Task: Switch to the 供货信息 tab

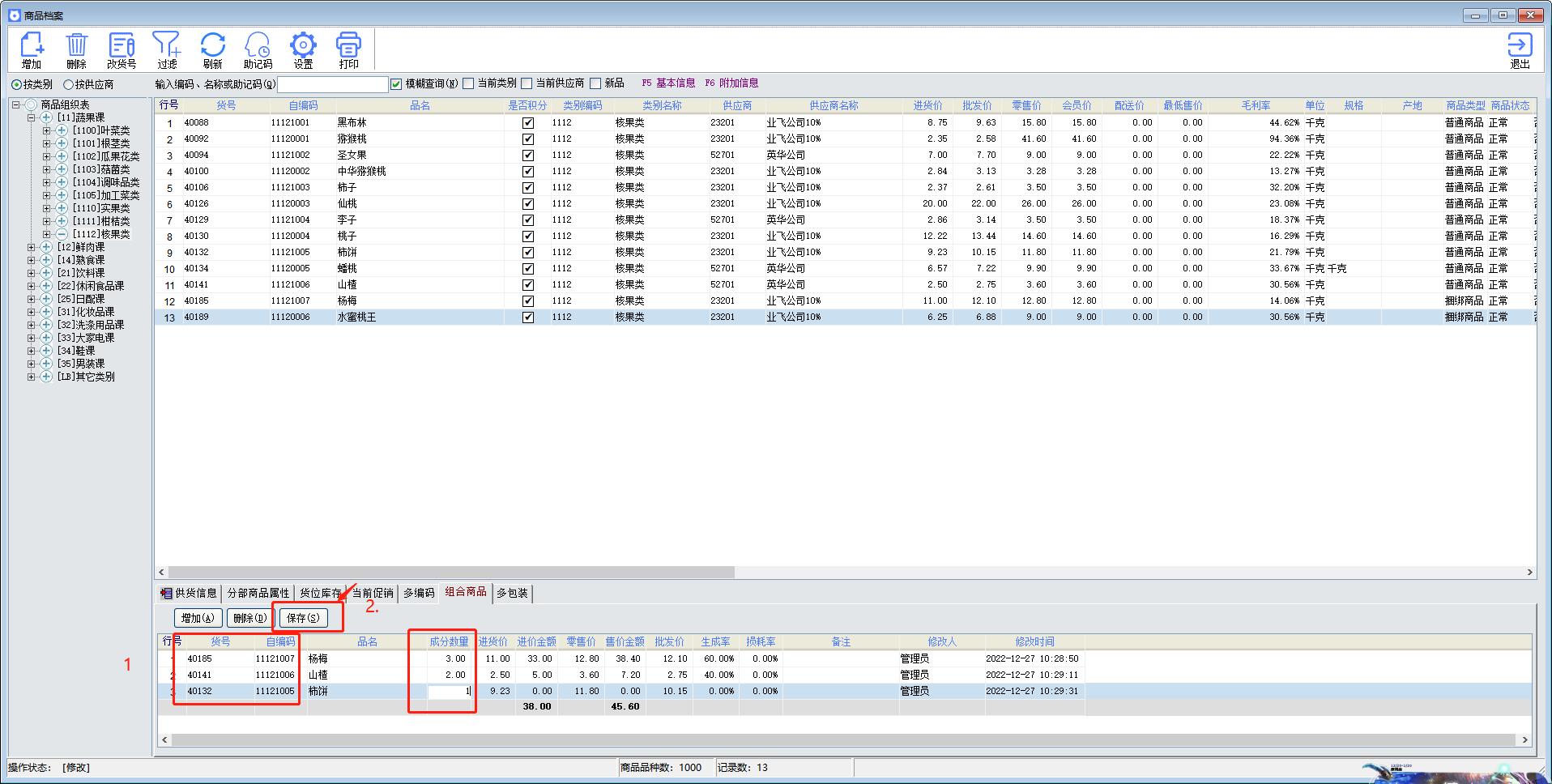Action: coord(190,593)
